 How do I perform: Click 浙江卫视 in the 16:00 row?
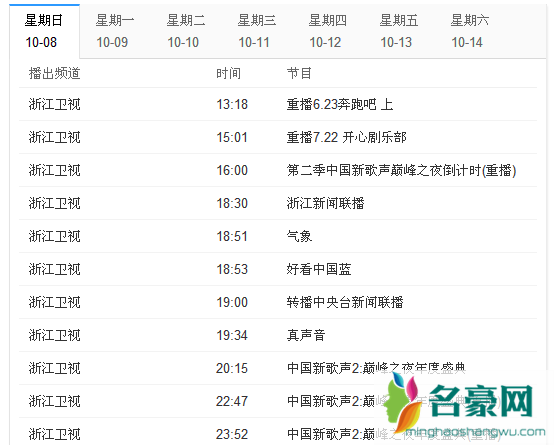click(54, 170)
